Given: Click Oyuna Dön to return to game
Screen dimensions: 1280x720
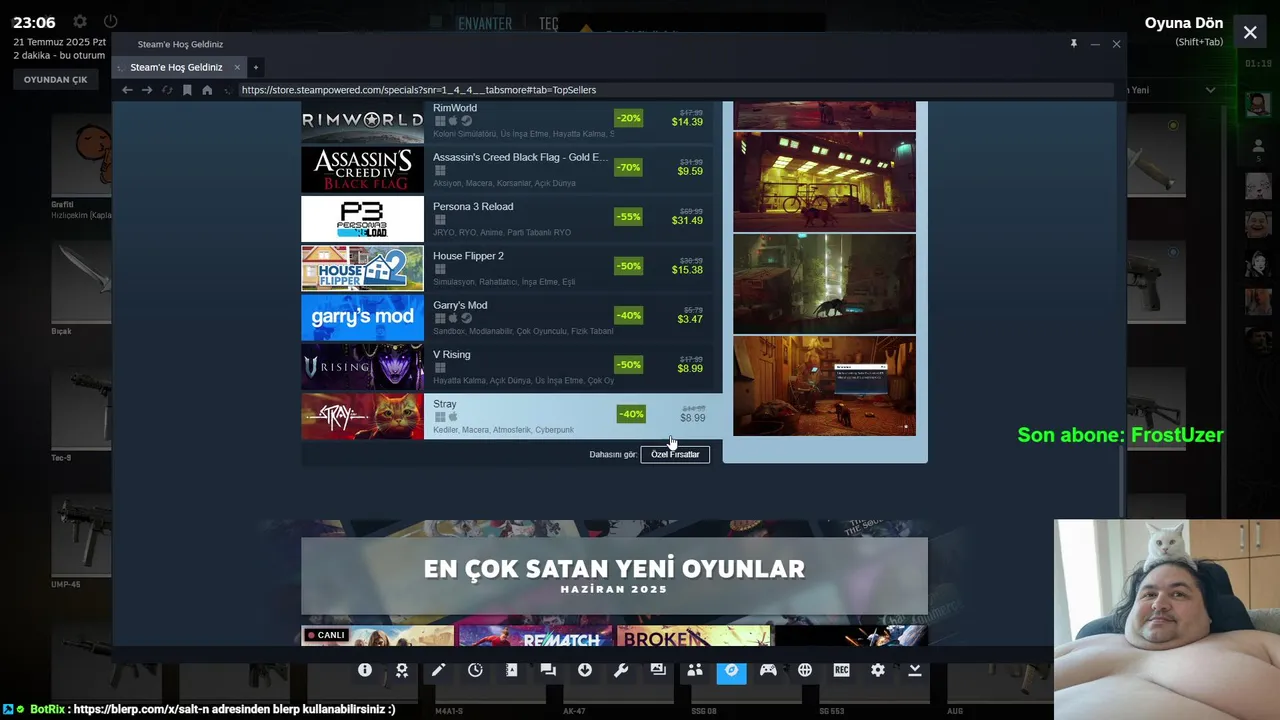Looking at the screenshot, I should [x=1183, y=23].
